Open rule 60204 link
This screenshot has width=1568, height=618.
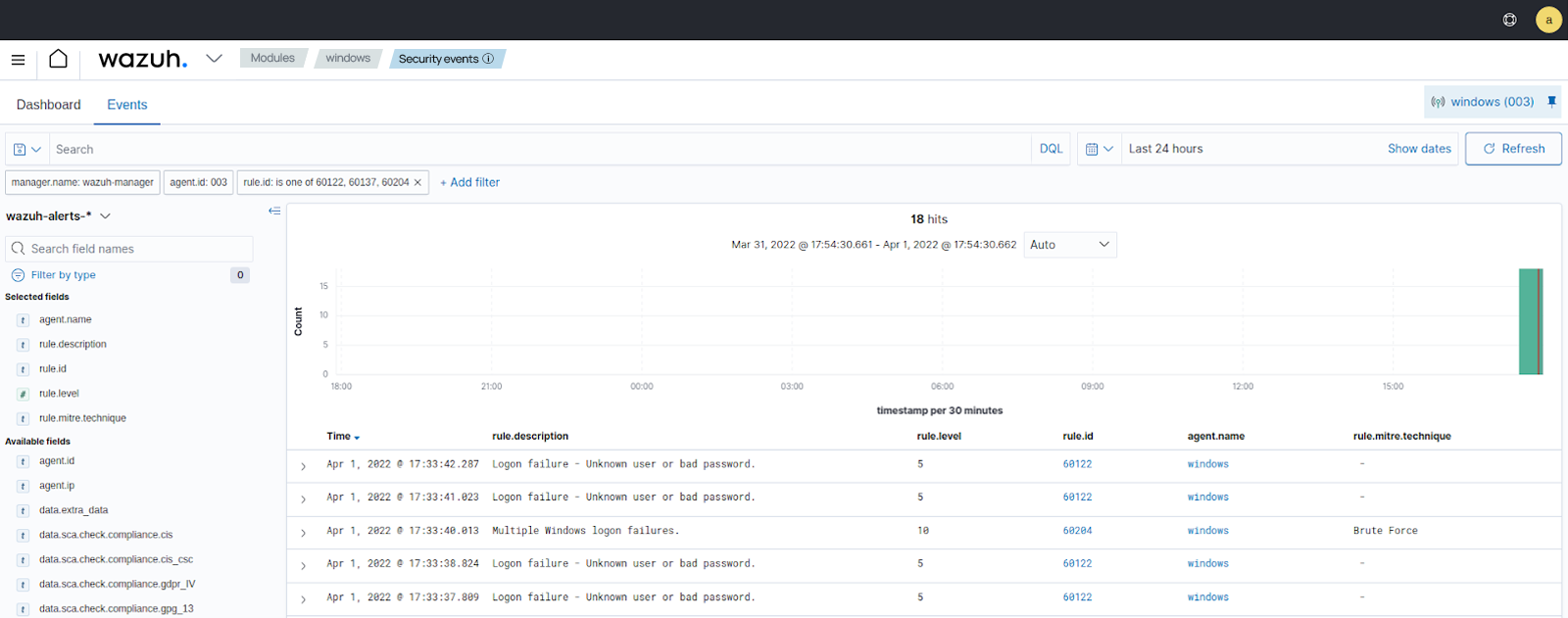pyautogui.click(x=1077, y=531)
